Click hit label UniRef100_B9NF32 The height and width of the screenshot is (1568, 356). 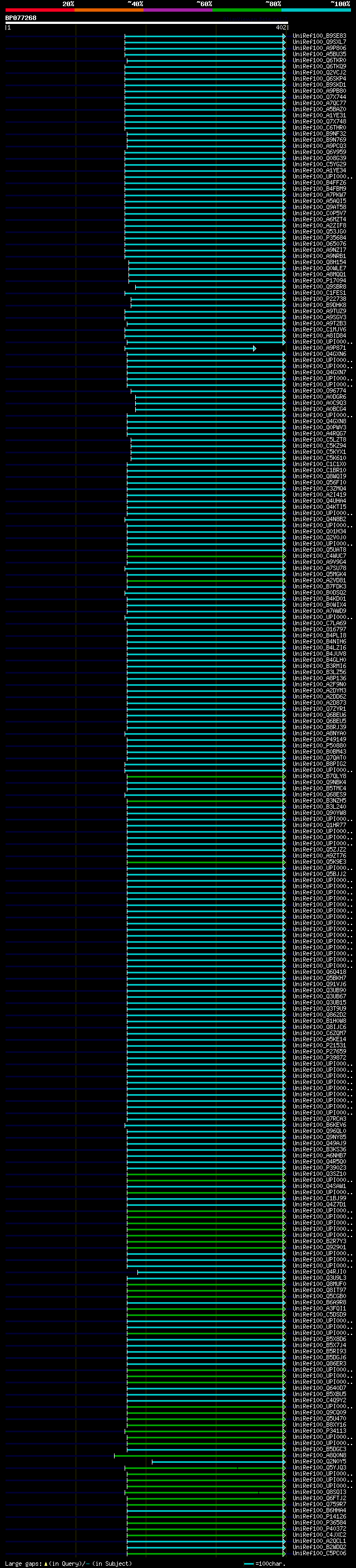point(319,134)
